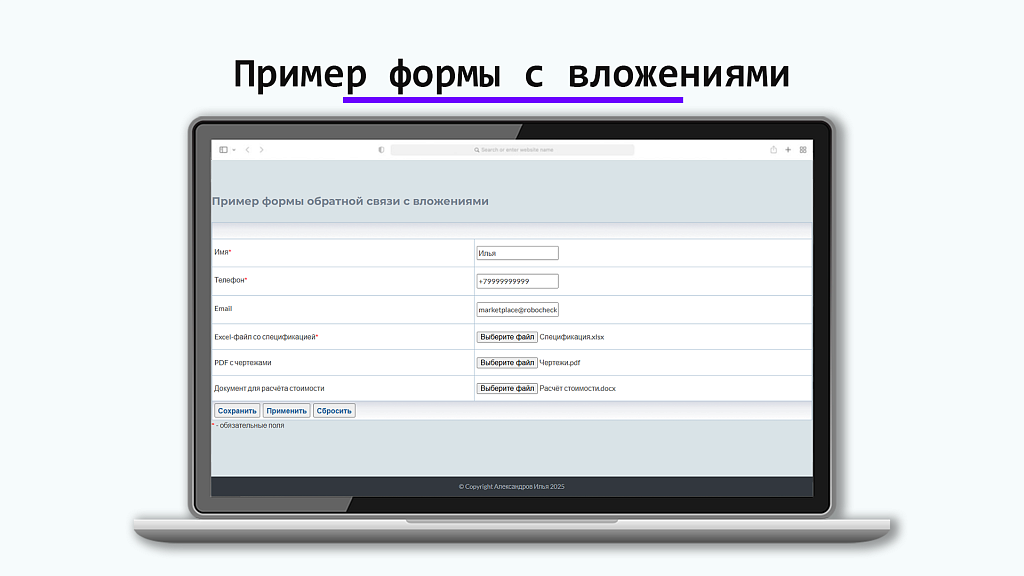The image size is (1024, 576).
Task: Choose file for Документ для расчёта стоимости
Action: [x=507, y=388]
